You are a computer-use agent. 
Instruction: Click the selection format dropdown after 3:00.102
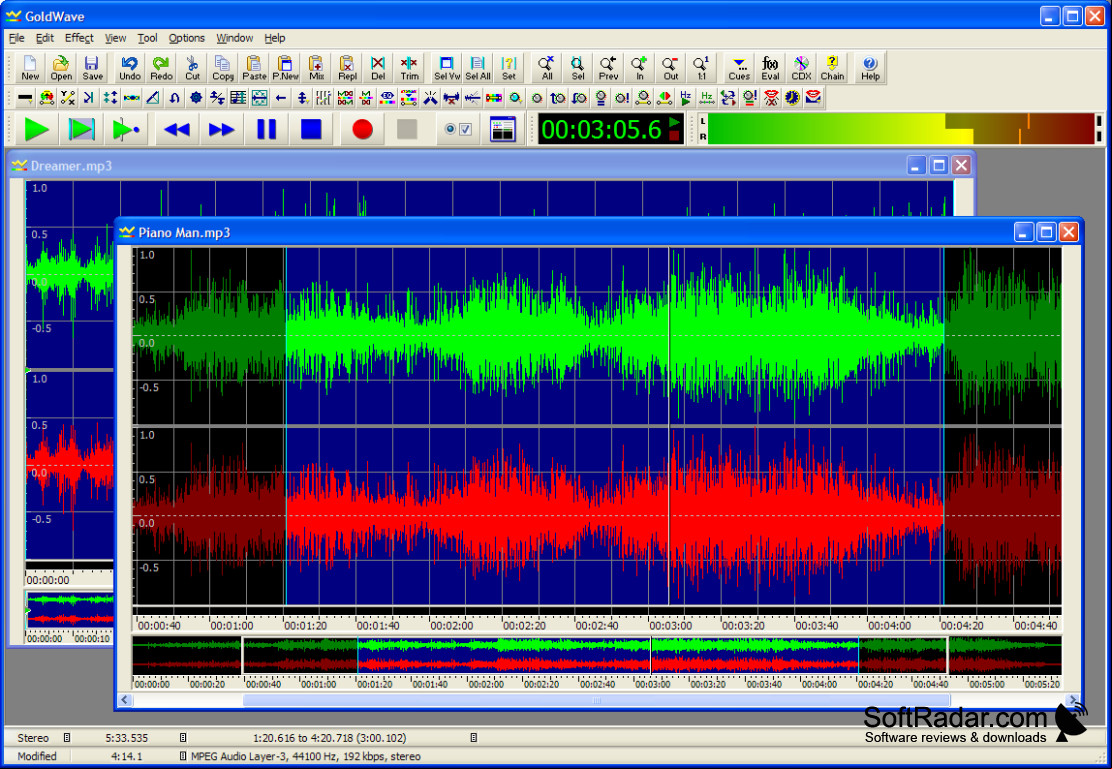[x=473, y=738]
